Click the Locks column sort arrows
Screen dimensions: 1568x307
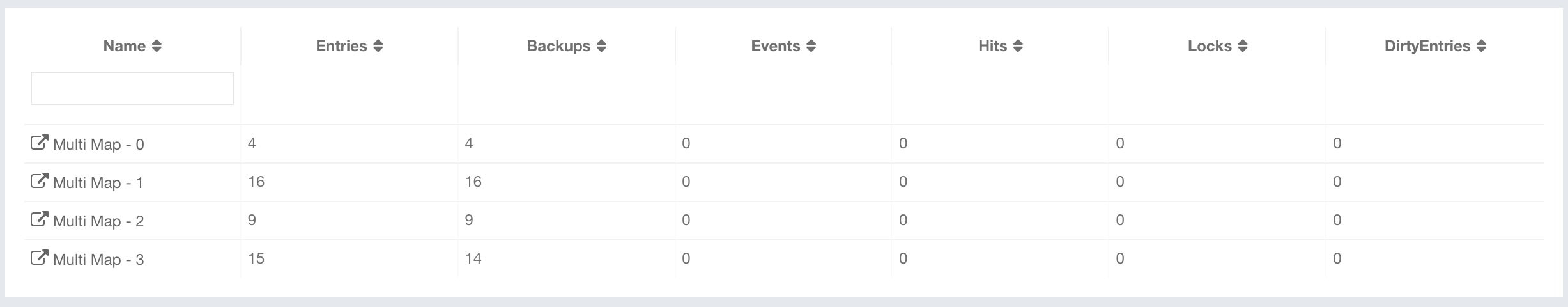pyautogui.click(x=1243, y=46)
